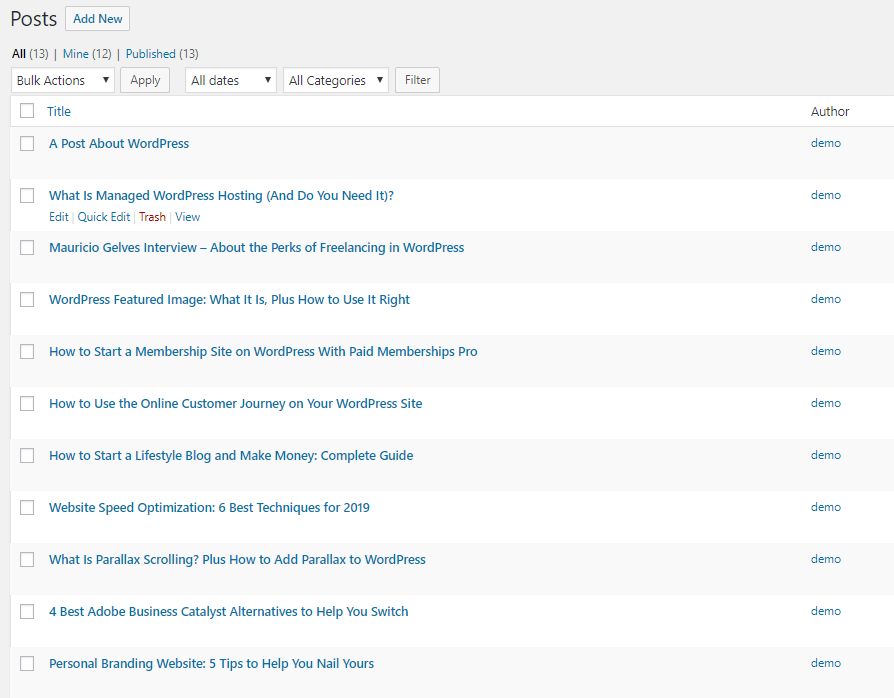Open the All posts view
Screen dimensions: 894x698
17,53
